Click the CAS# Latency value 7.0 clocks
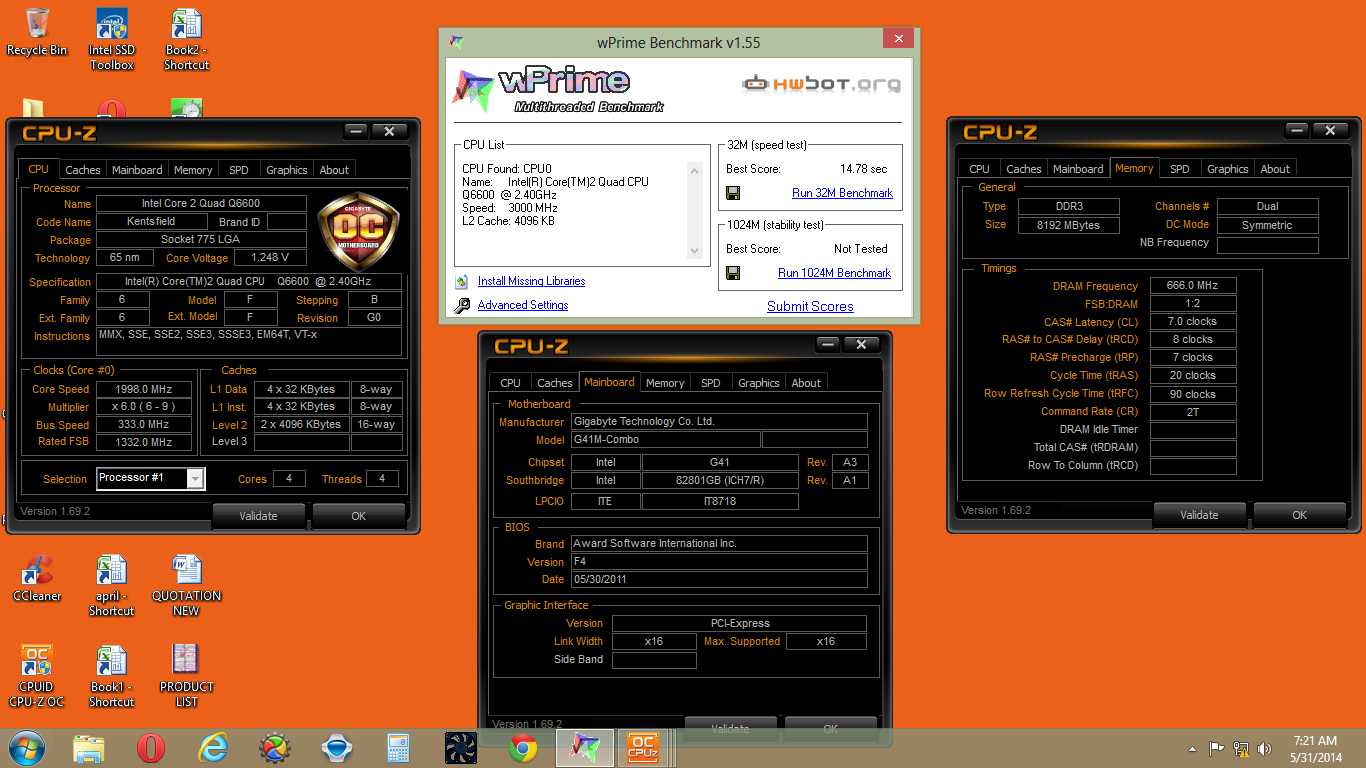This screenshot has width=1366, height=768. (x=1193, y=322)
